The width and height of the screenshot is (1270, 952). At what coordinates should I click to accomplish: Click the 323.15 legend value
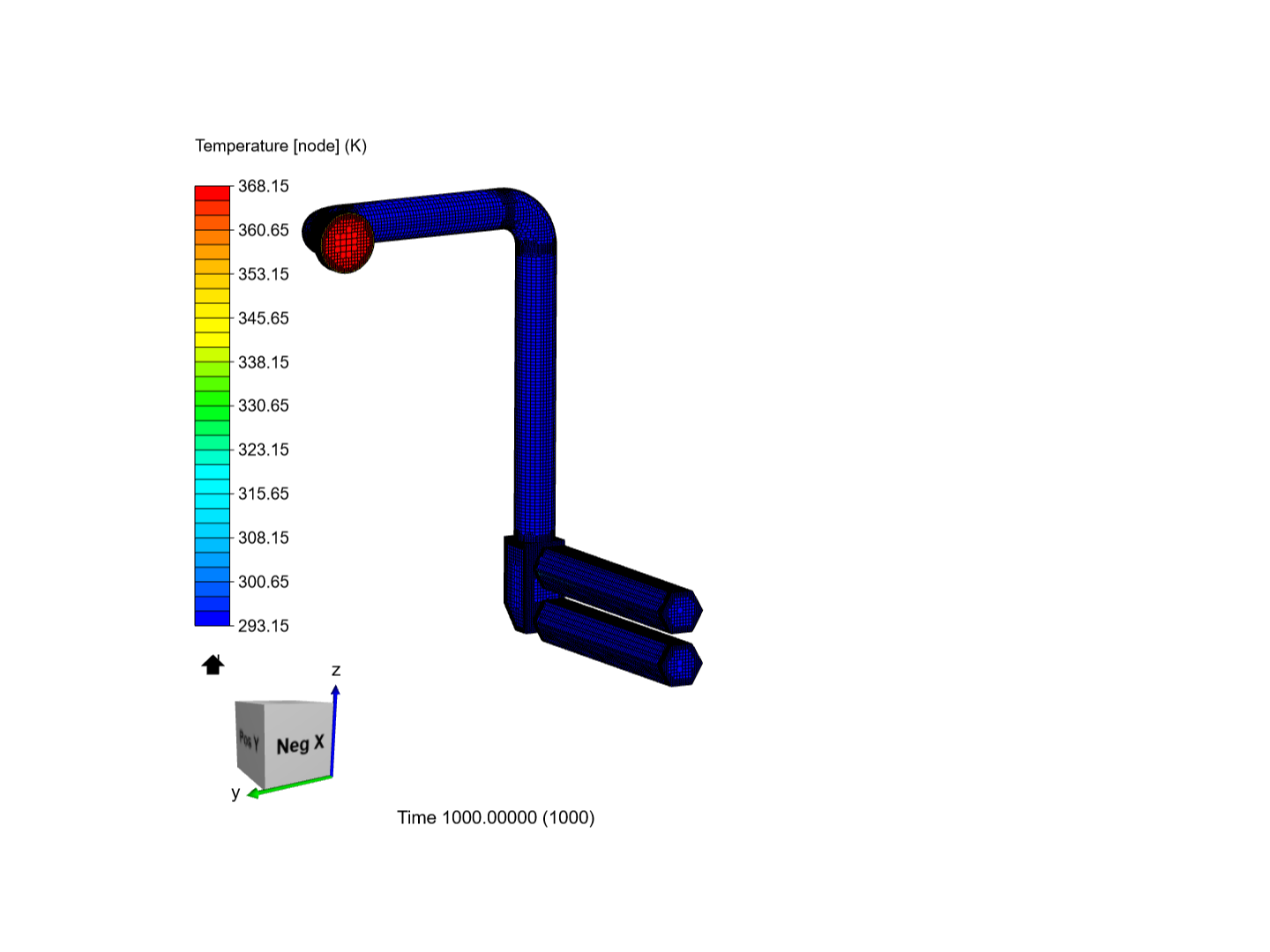pos(263,450)
